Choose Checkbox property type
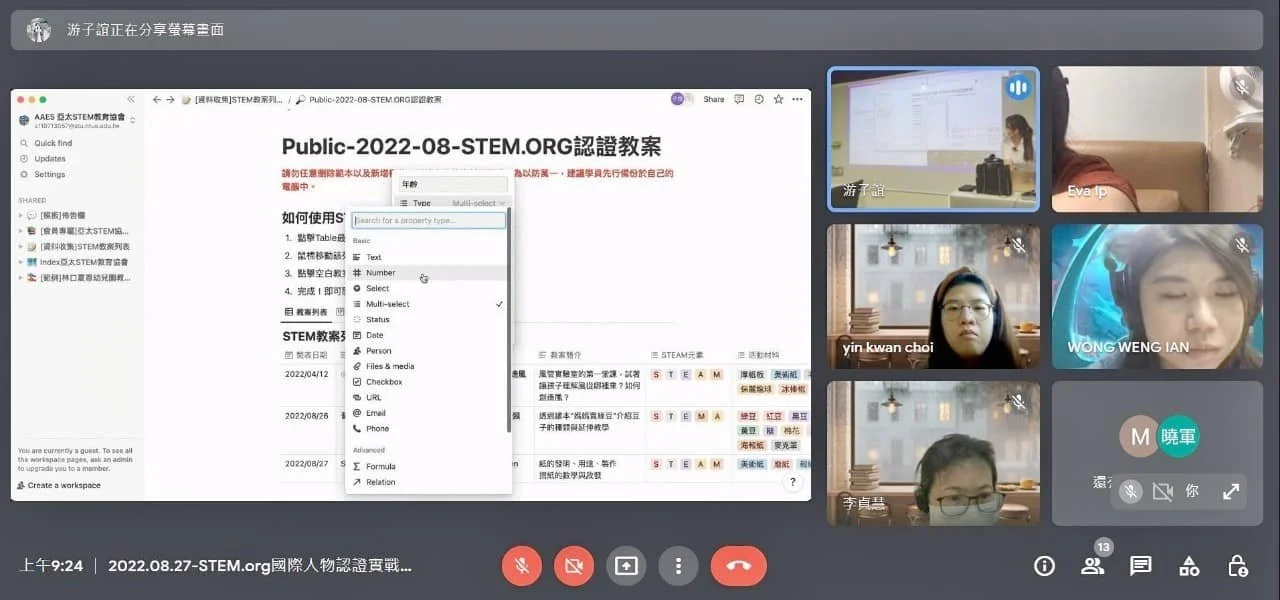 click(x=428, y=382)
